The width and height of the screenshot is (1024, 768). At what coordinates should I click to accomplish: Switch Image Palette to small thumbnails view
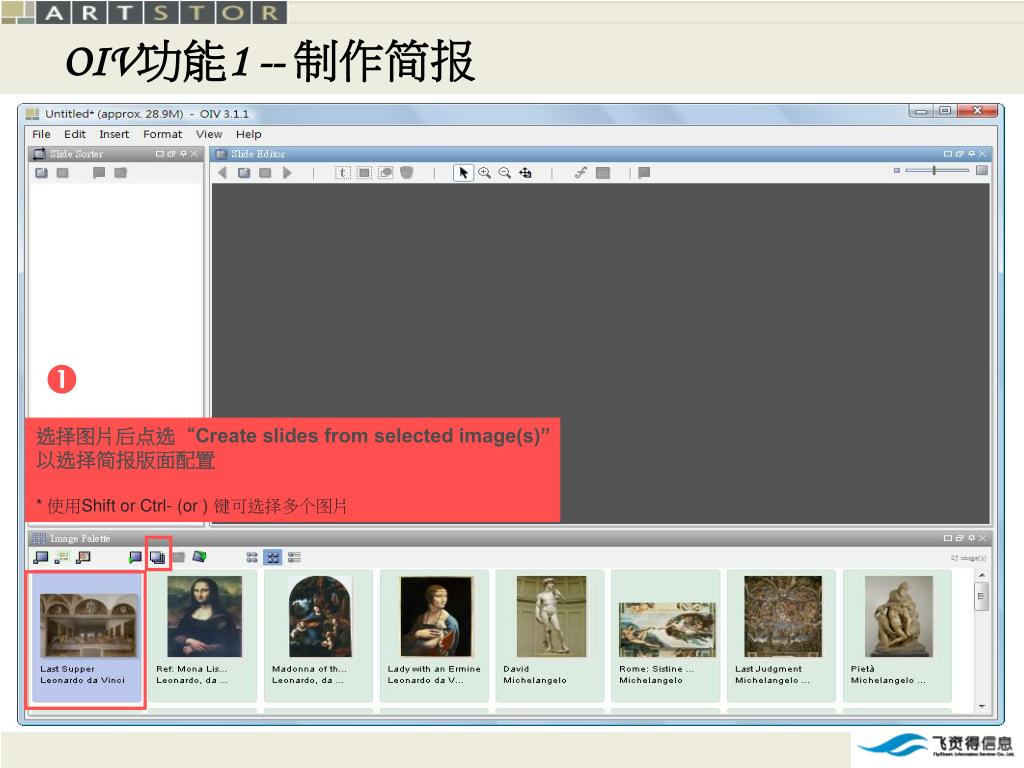[252, 557]
